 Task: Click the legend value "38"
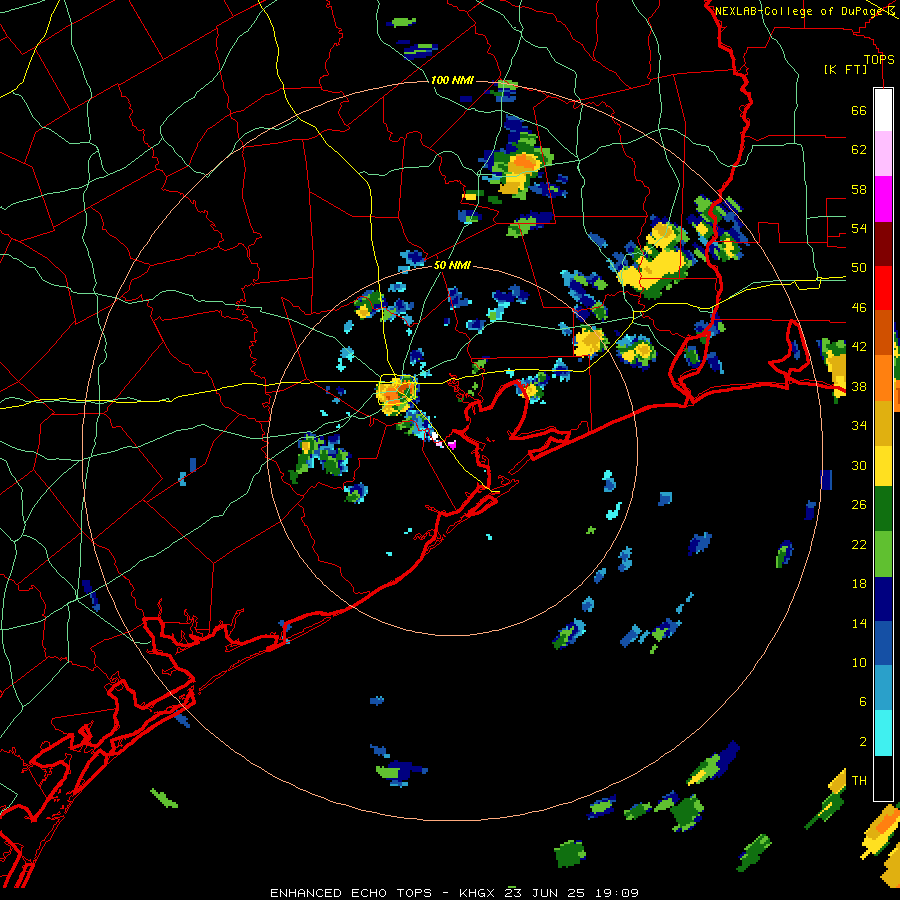pyautogui.click(x=859, y=387)
